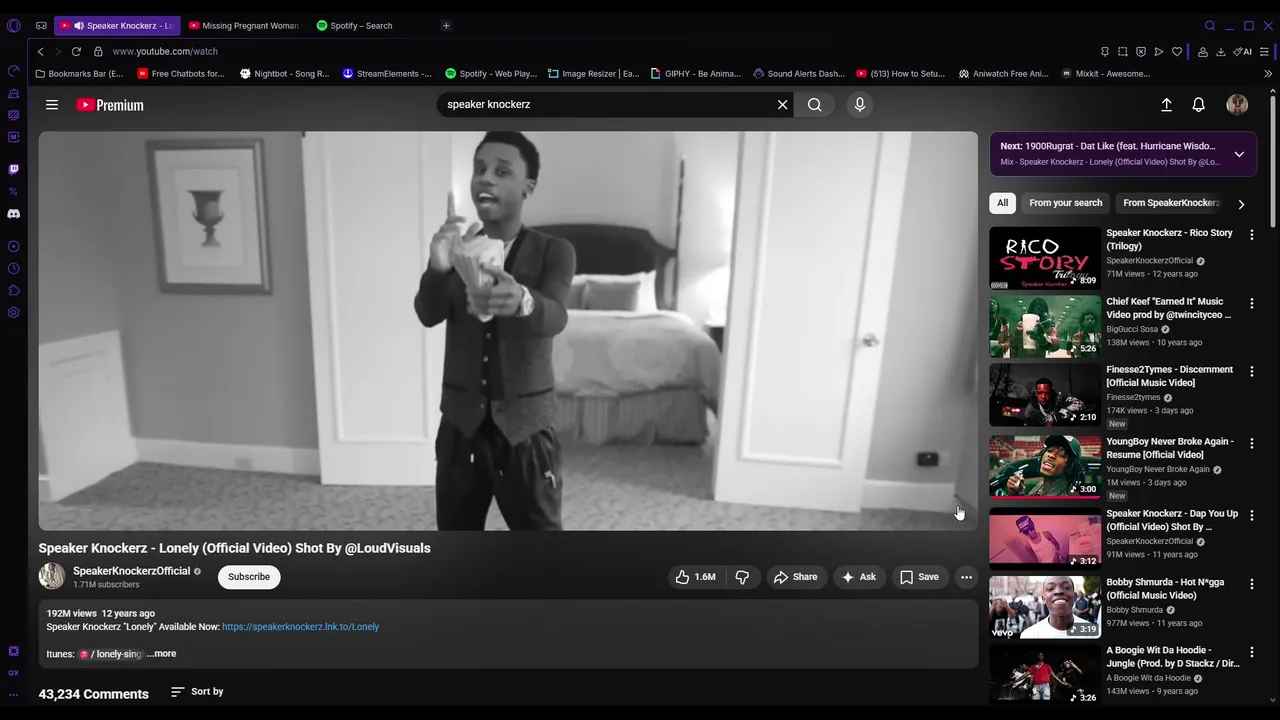Reload the current page
1280x720 pixels.
click(x=76, y=51)
